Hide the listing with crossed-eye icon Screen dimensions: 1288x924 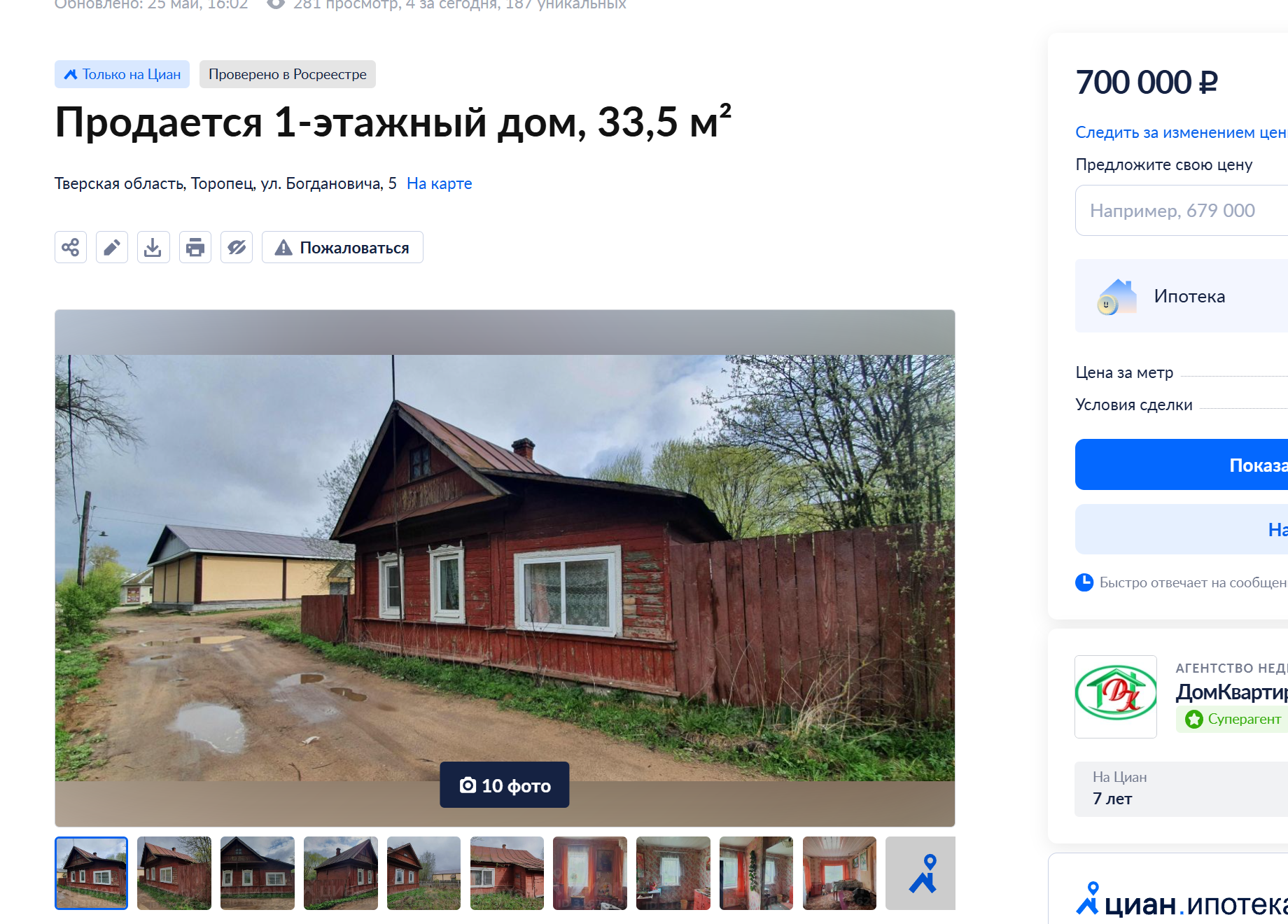click(x=237, y=247)
